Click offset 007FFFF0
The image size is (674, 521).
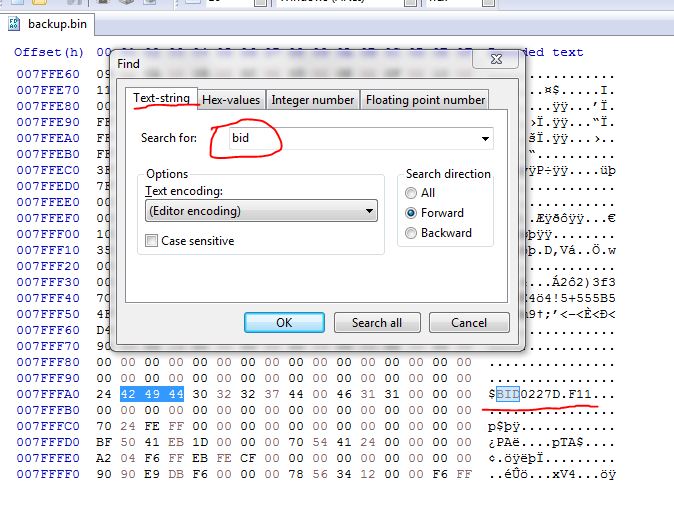48,474
